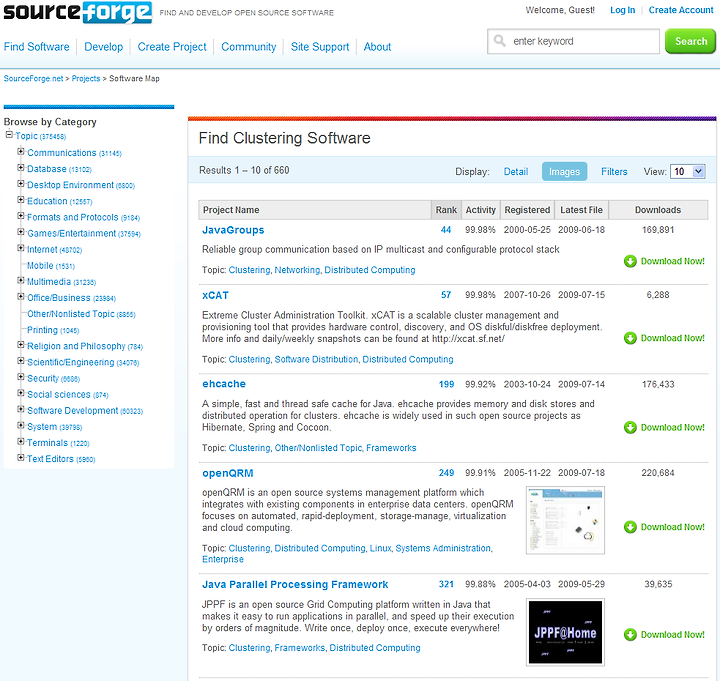The width and height of the screenshot is (720, 681).
Task: Click rank 44 link for JavaGroups
Action: 446,230
